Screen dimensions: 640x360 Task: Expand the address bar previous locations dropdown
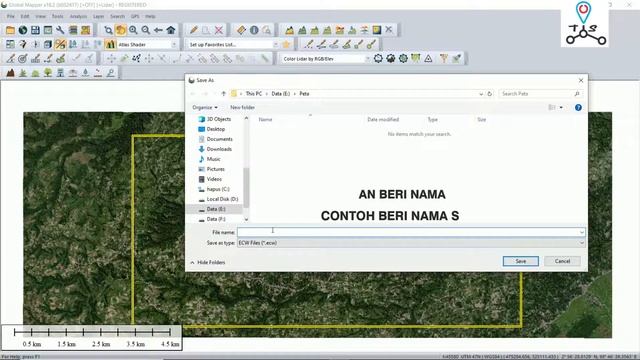click(481, 93)
